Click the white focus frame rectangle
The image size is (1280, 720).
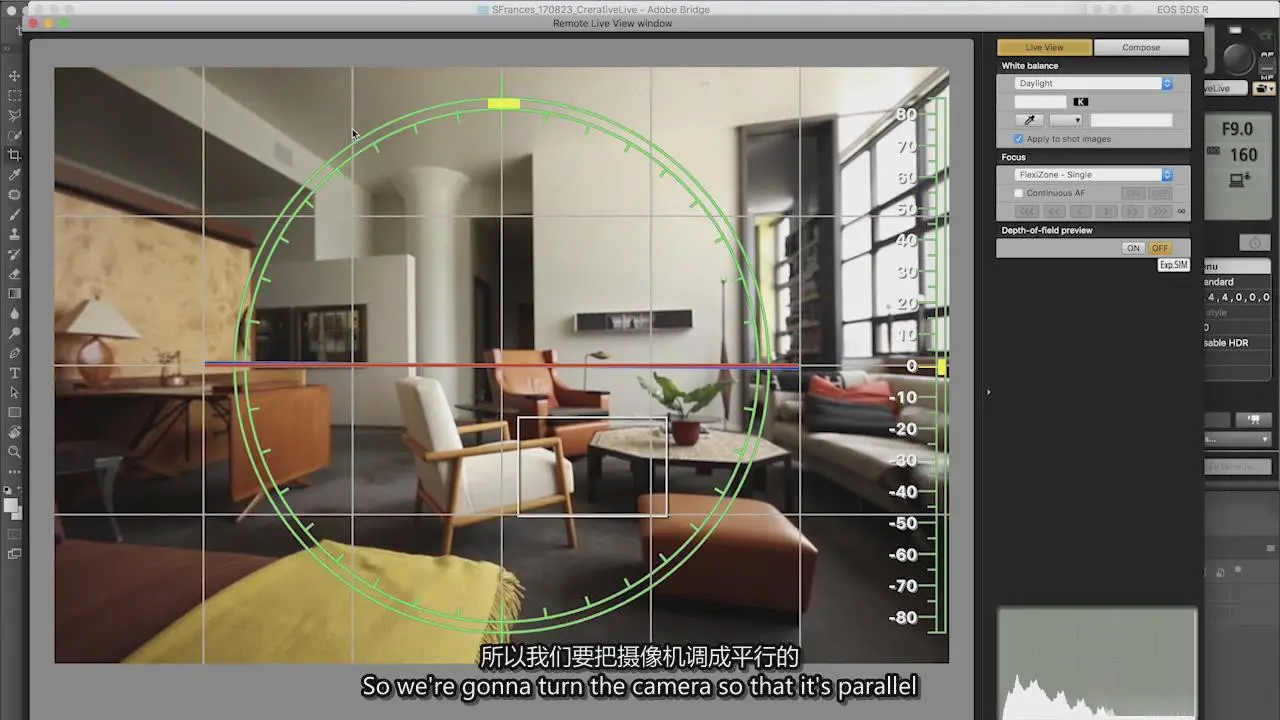click(x=592, y=466)
